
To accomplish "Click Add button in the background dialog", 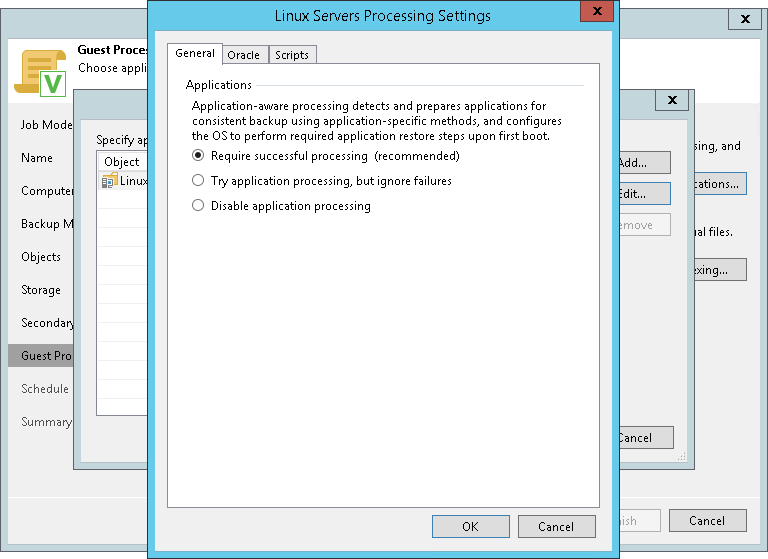I will [x=645, y=163].
